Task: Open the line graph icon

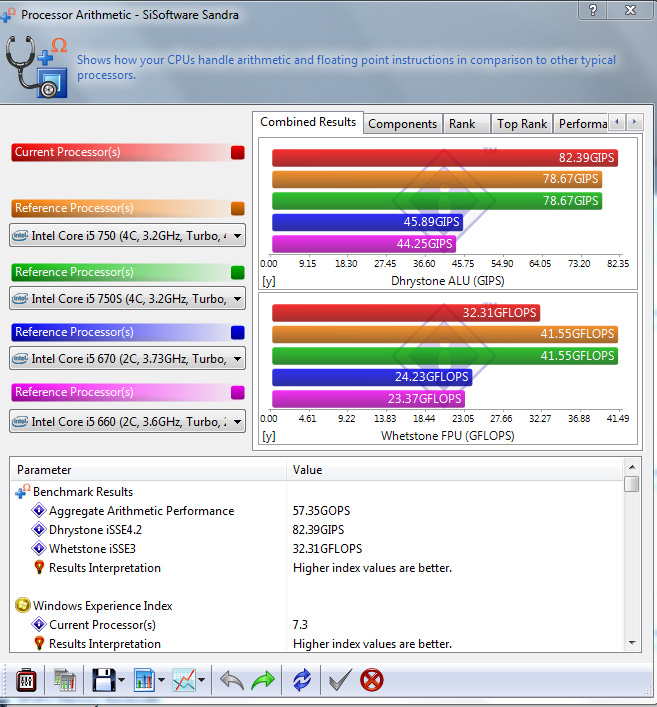Action: coord(184,680)
